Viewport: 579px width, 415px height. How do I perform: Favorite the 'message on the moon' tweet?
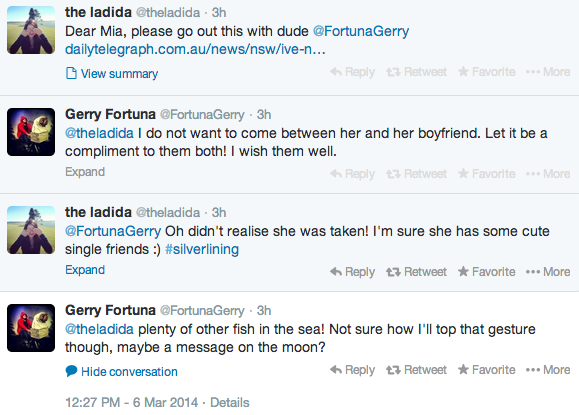(x=487, y=370)
